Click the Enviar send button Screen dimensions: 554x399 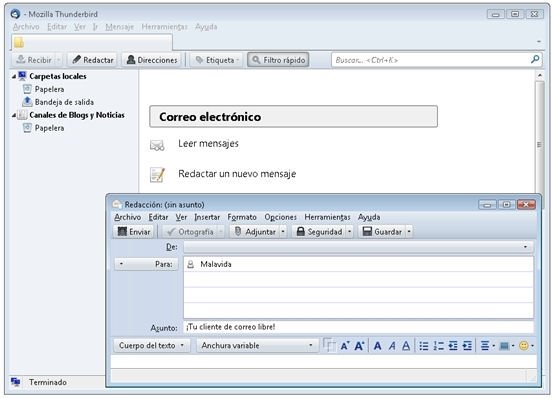[134, 232]
